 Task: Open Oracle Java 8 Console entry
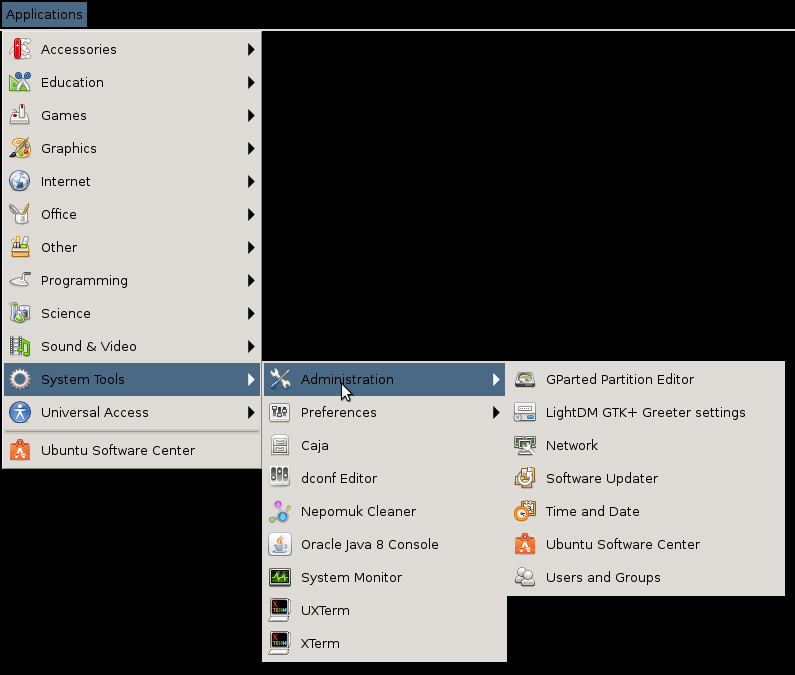click(x=384, y=544)
